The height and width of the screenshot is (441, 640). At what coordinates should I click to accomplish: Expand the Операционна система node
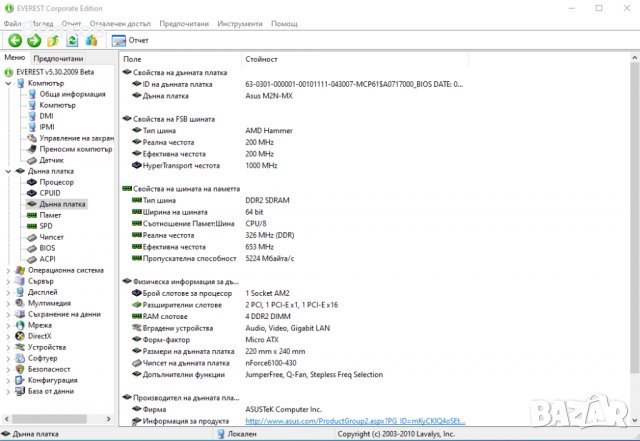pos(8,270)
